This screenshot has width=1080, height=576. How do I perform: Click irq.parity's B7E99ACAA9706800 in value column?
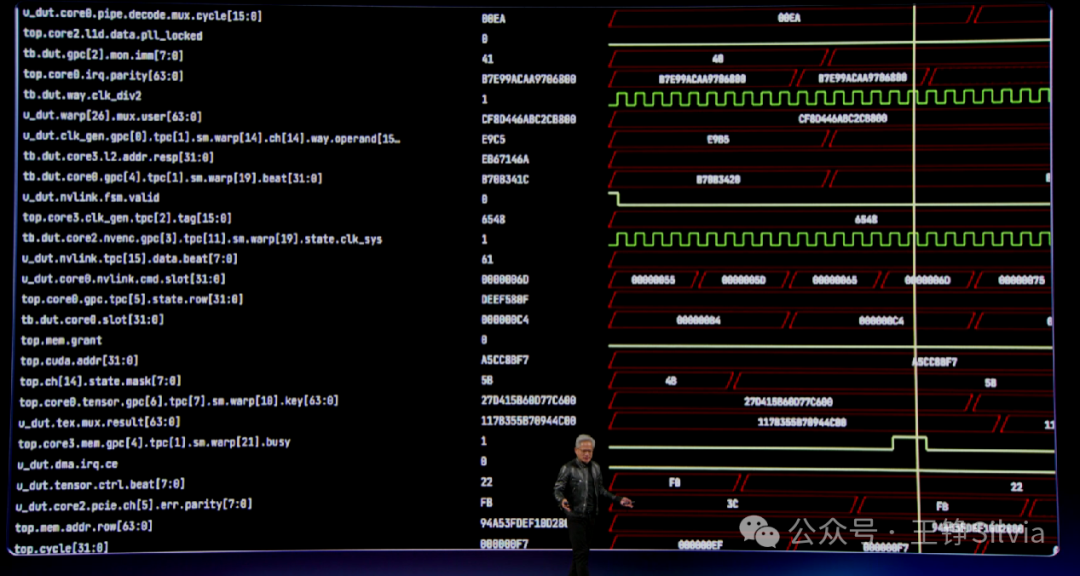(528, 79)
